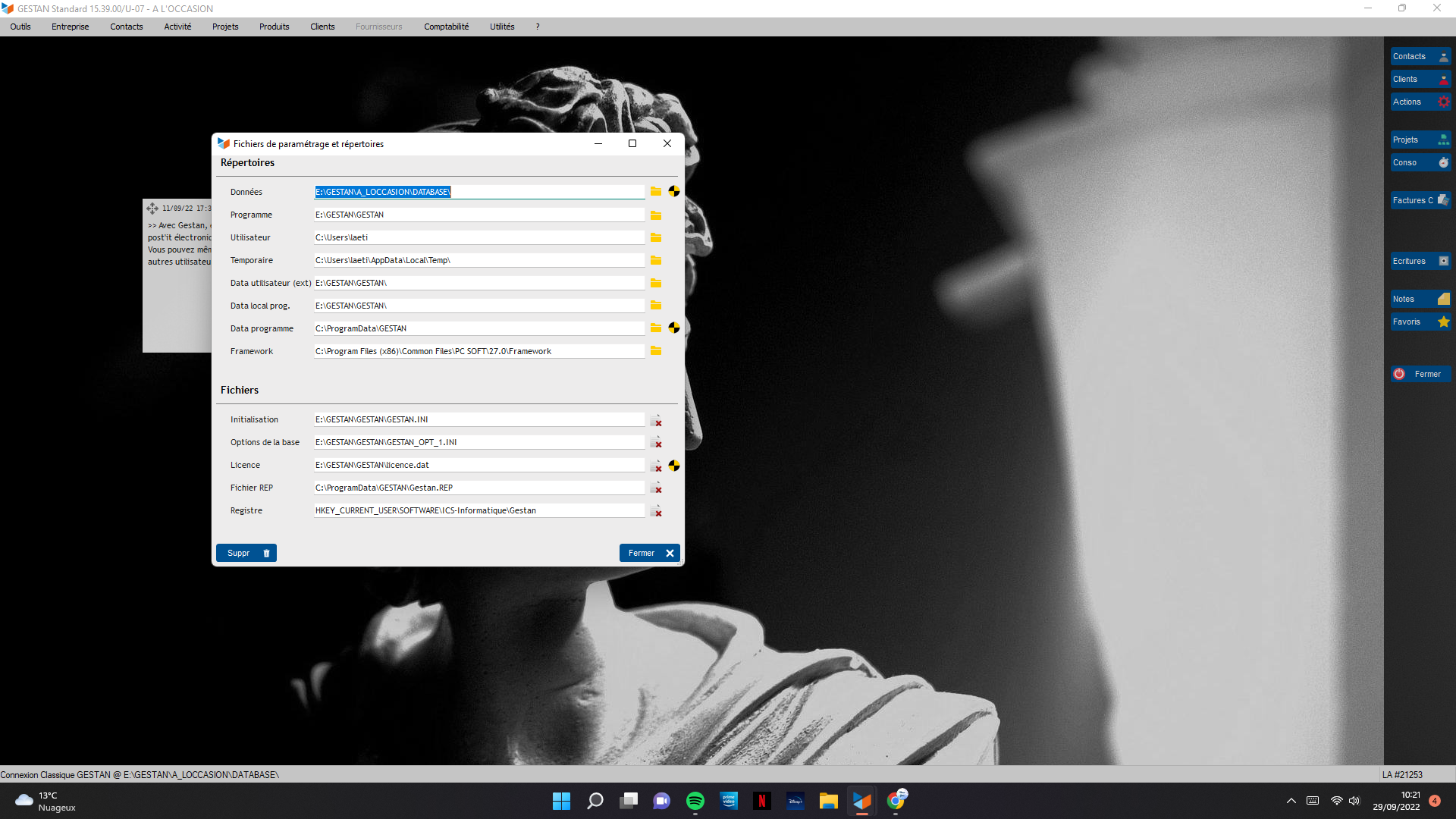The height and width of the screenshot is (819, 1456).
Task: Click delete icon next to Registre
Action: [657, 511]
